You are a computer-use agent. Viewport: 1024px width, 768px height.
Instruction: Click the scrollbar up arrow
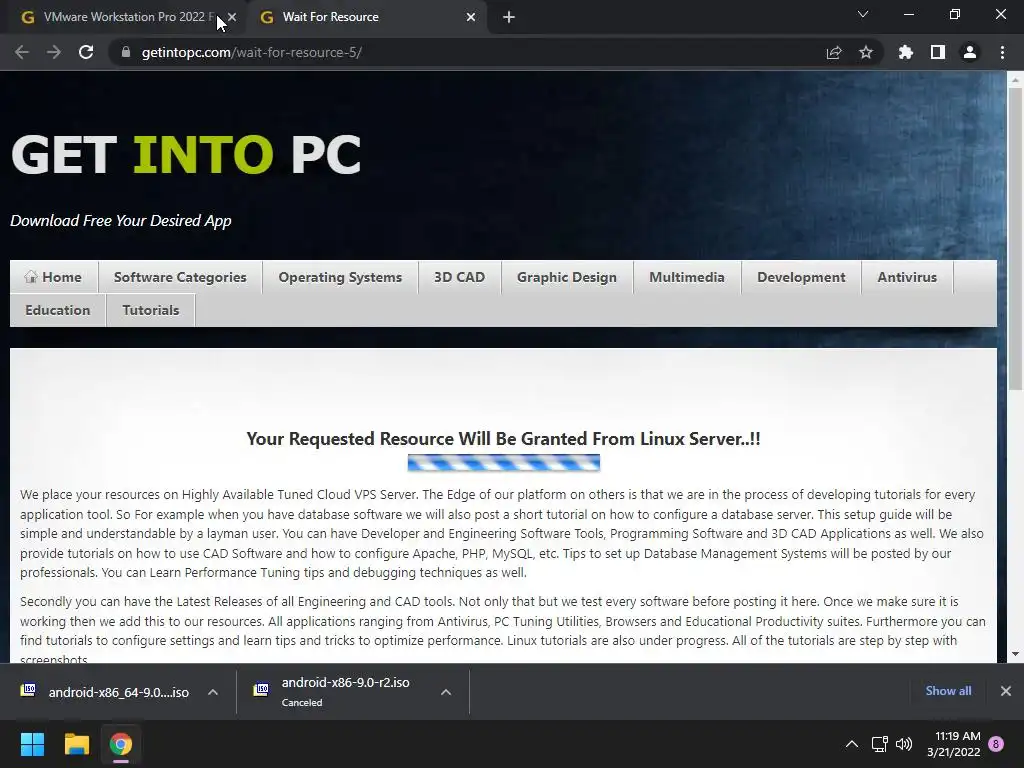[1015, 80]
